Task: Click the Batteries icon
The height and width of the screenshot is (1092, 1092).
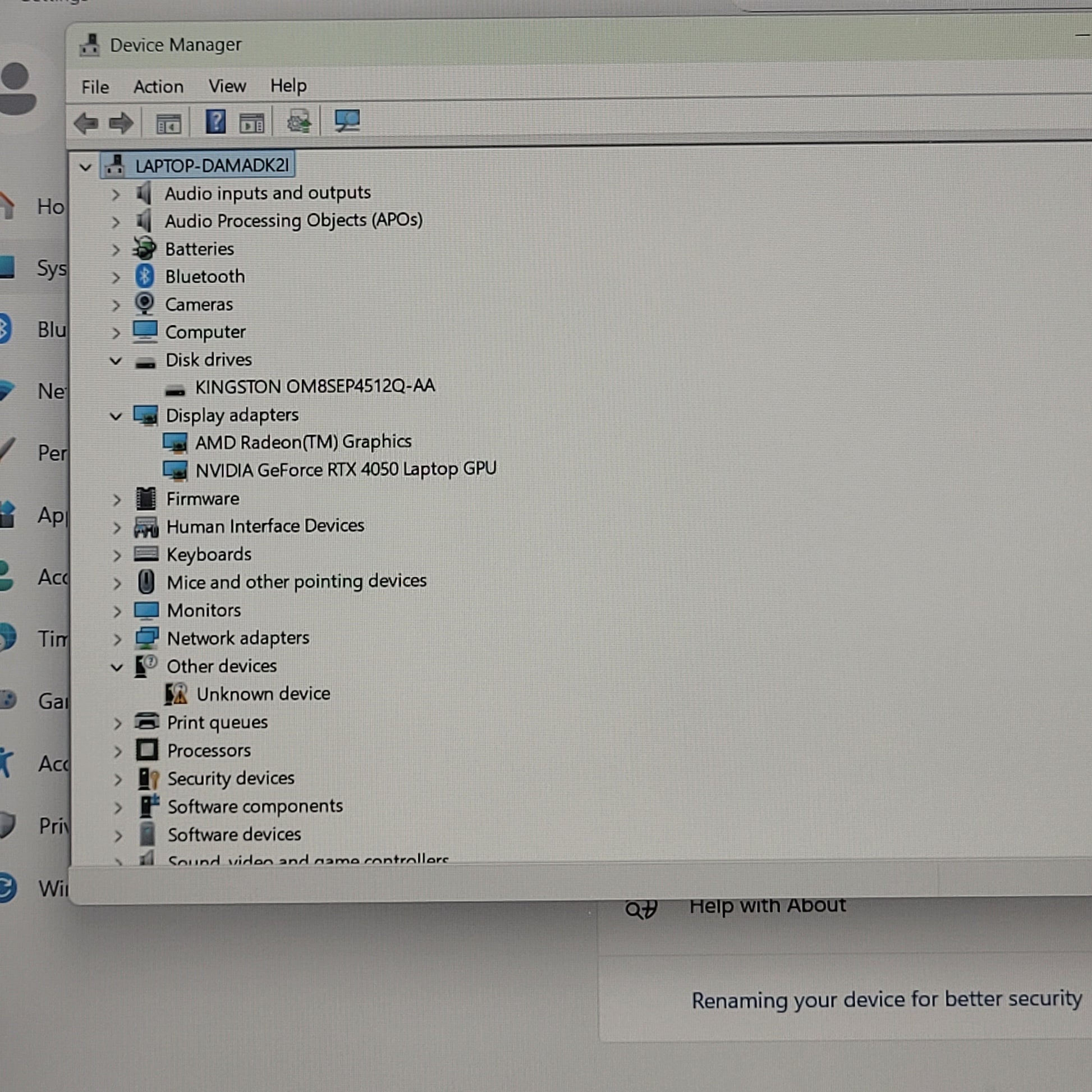Action: [x=145, y=248]
